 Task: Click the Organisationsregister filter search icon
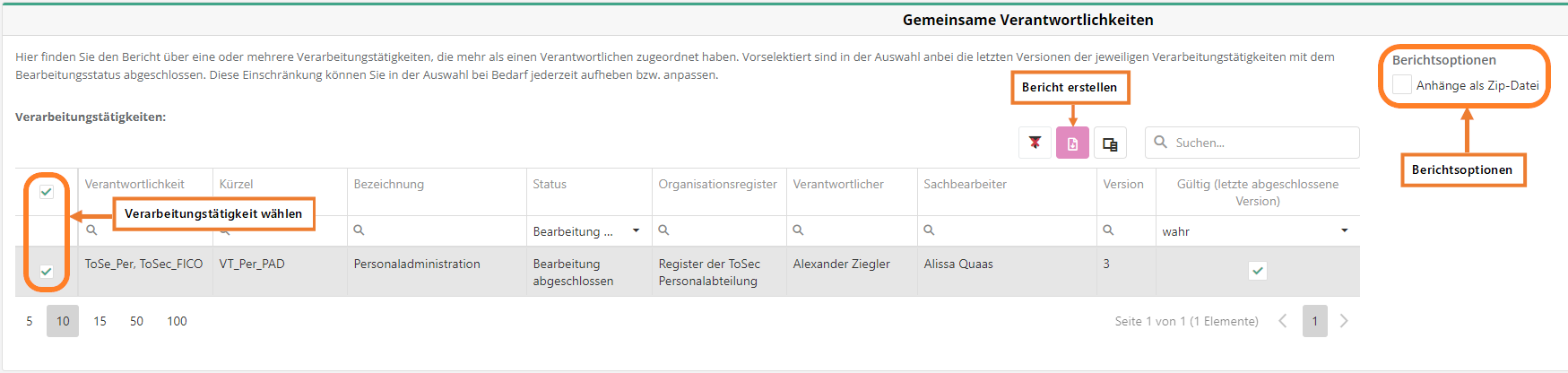pyautogui.click(x=664, y=230)
